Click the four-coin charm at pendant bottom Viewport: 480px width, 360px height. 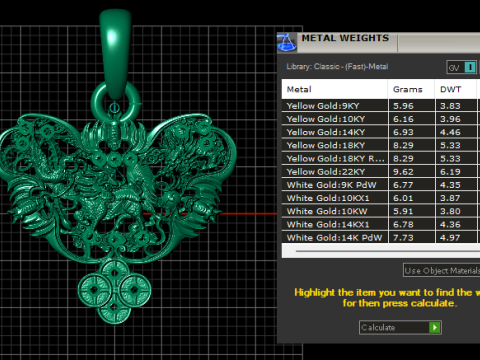click(x=114, y=293)
